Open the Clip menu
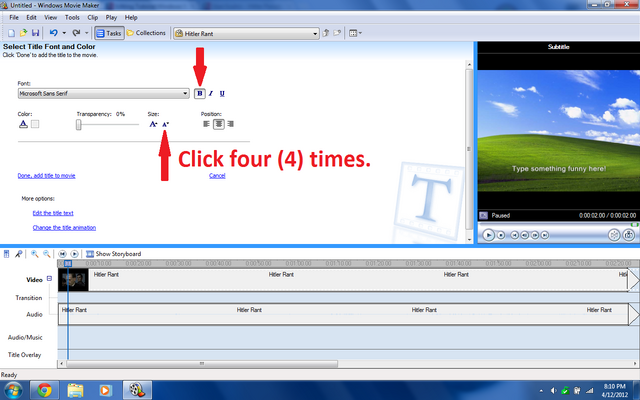The image size is (640, 400). coord(93,18)
